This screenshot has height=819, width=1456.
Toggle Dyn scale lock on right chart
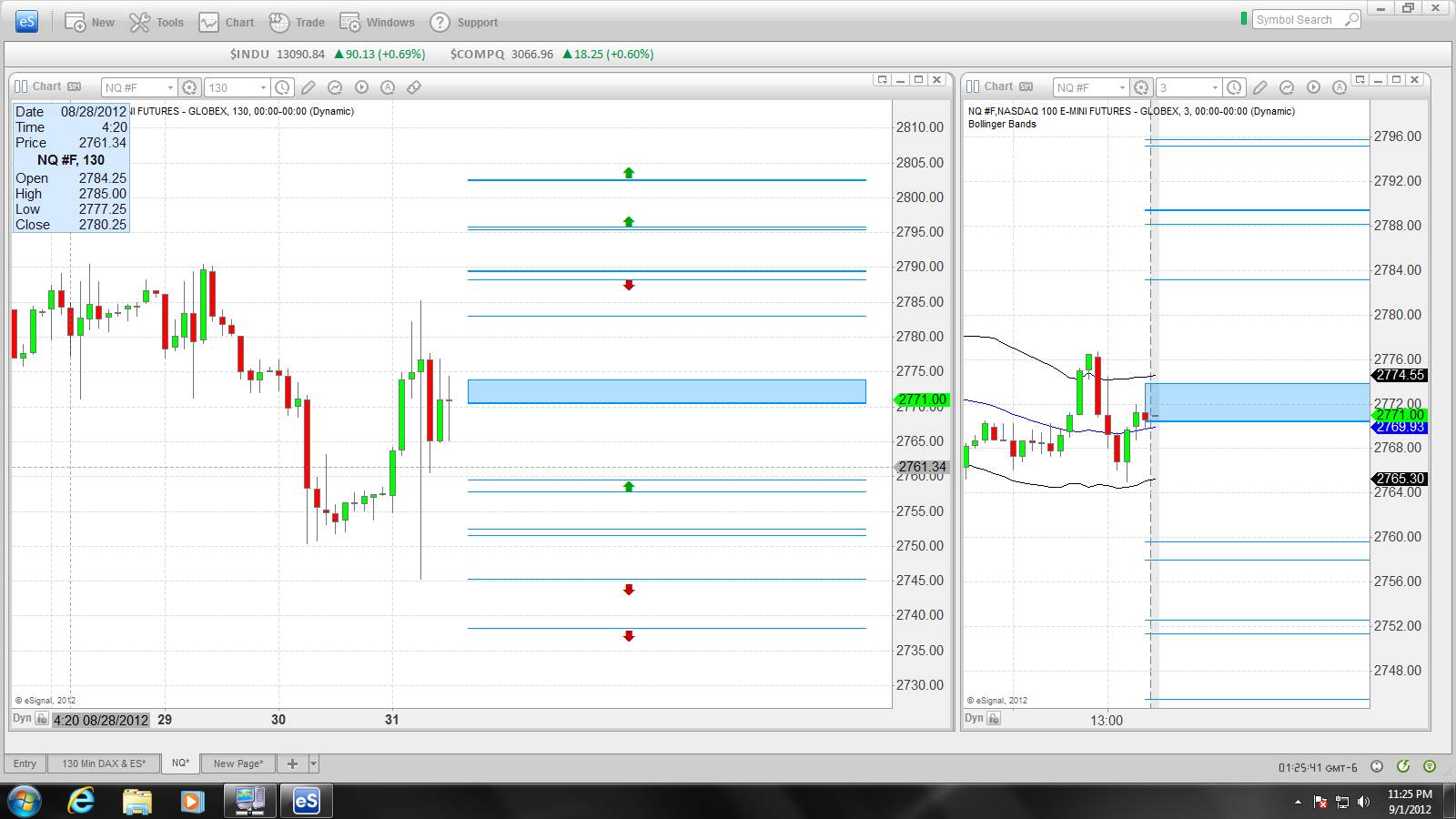pos(994,719)
